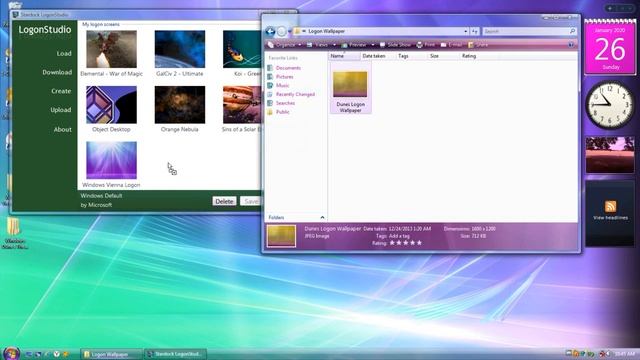Open the Windows Start orb
Image resolution: width=640 pixels, height=360 pixels.
click(x=11, y=353)
